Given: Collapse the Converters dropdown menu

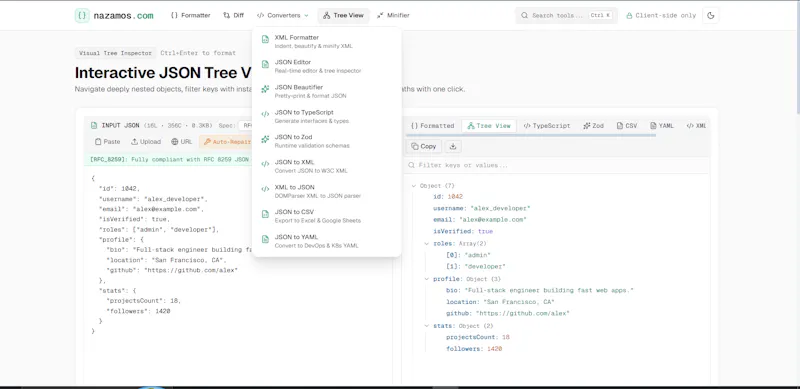Looking at the screenshot, I should (x=283, y=15).
